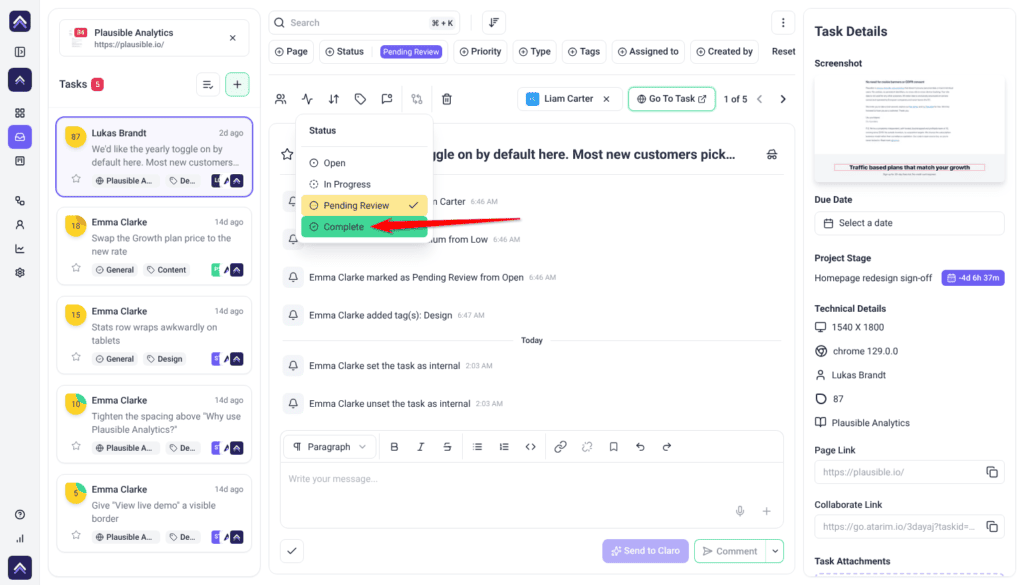Toggle the internal task incognito icon
This screenshot has width=1024, height=585.
click(x=772, y=155)
